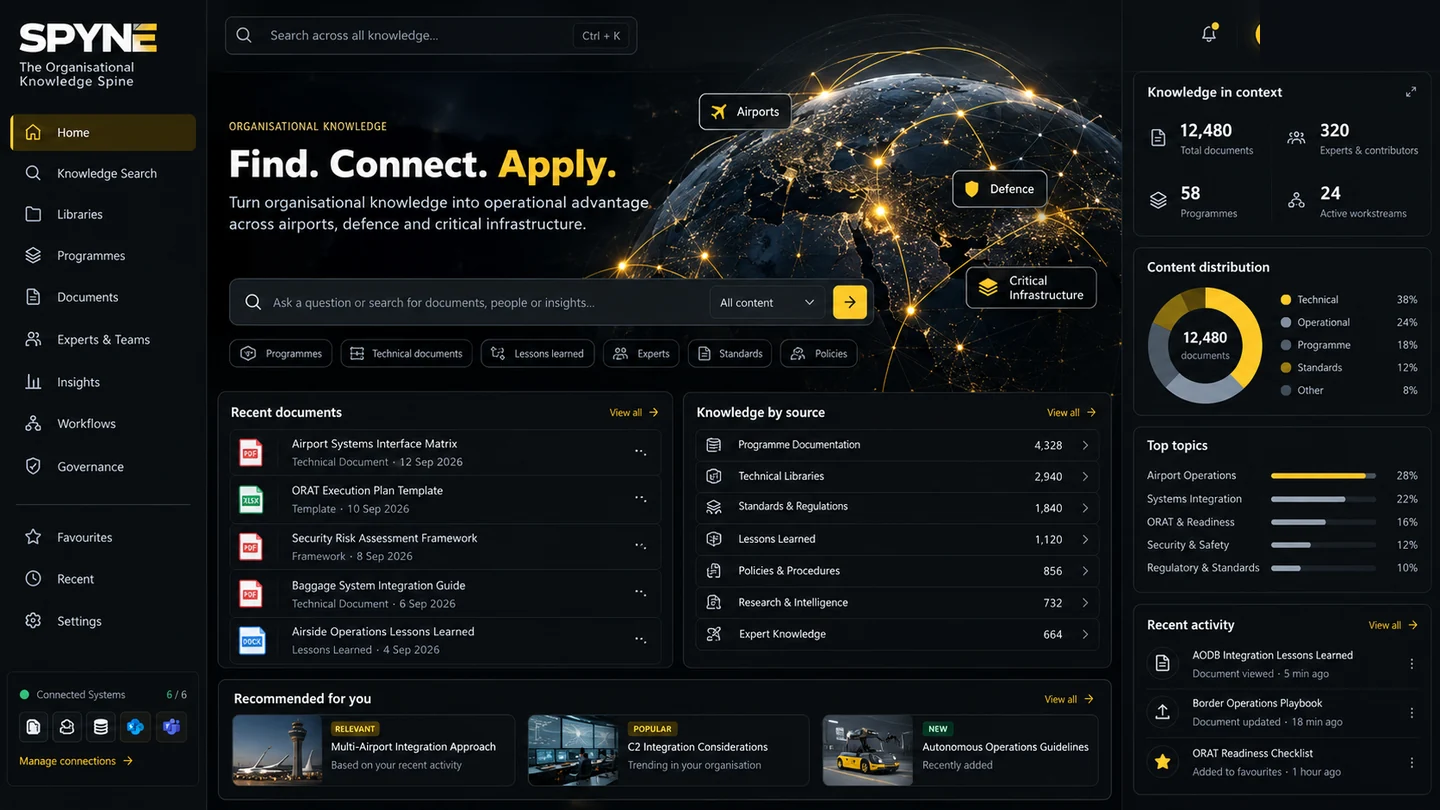Open the menu for AODB Integration Lessons Learned
This screenshot has width=1440, height=810.
(1412, 664)
